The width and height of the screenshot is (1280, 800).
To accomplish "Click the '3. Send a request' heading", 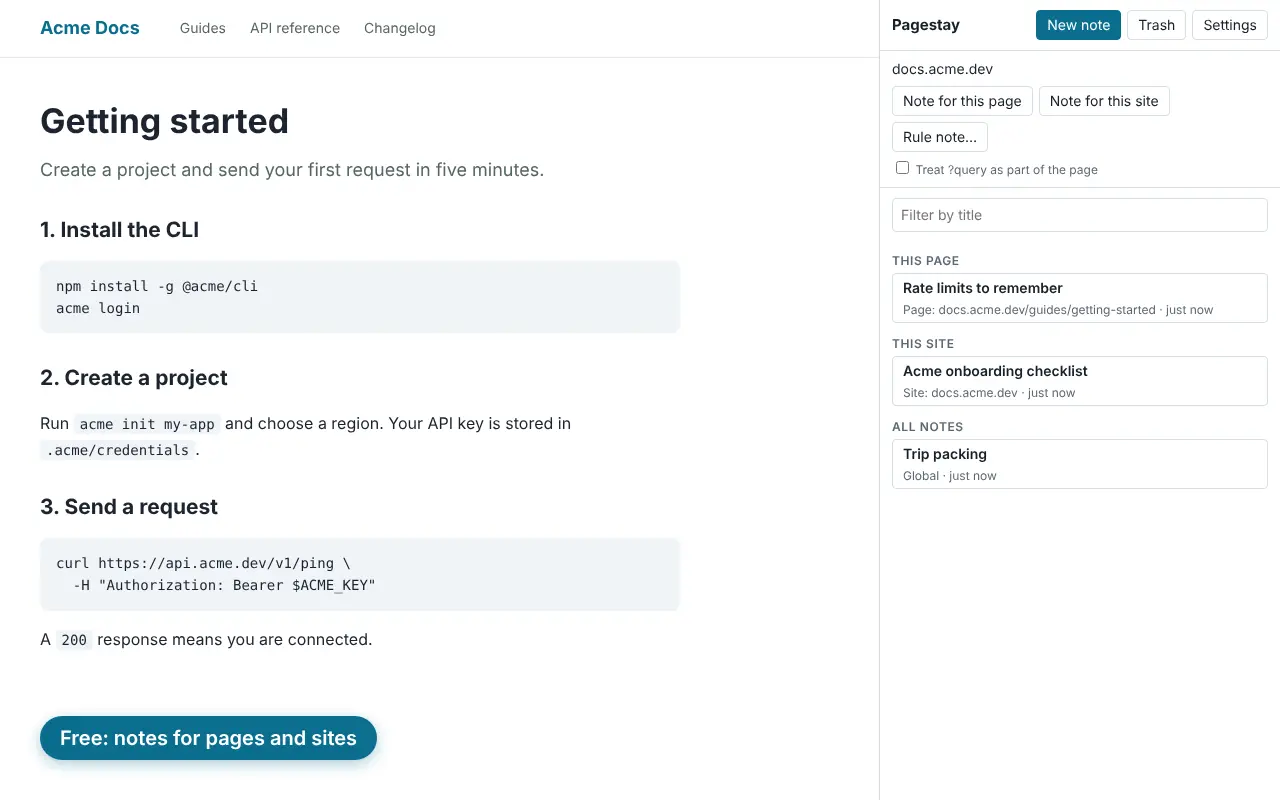I will pyautogui.click(x=129, y=507).
